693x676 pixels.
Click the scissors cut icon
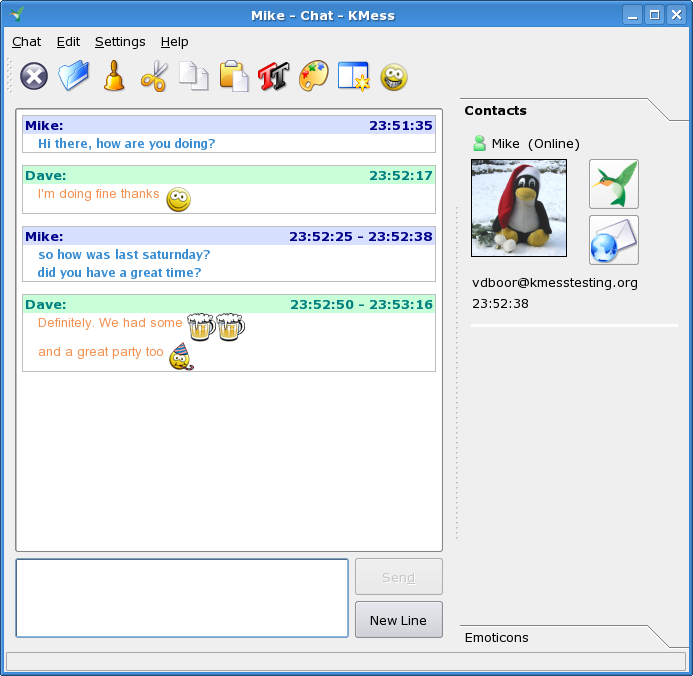point(154,76)
